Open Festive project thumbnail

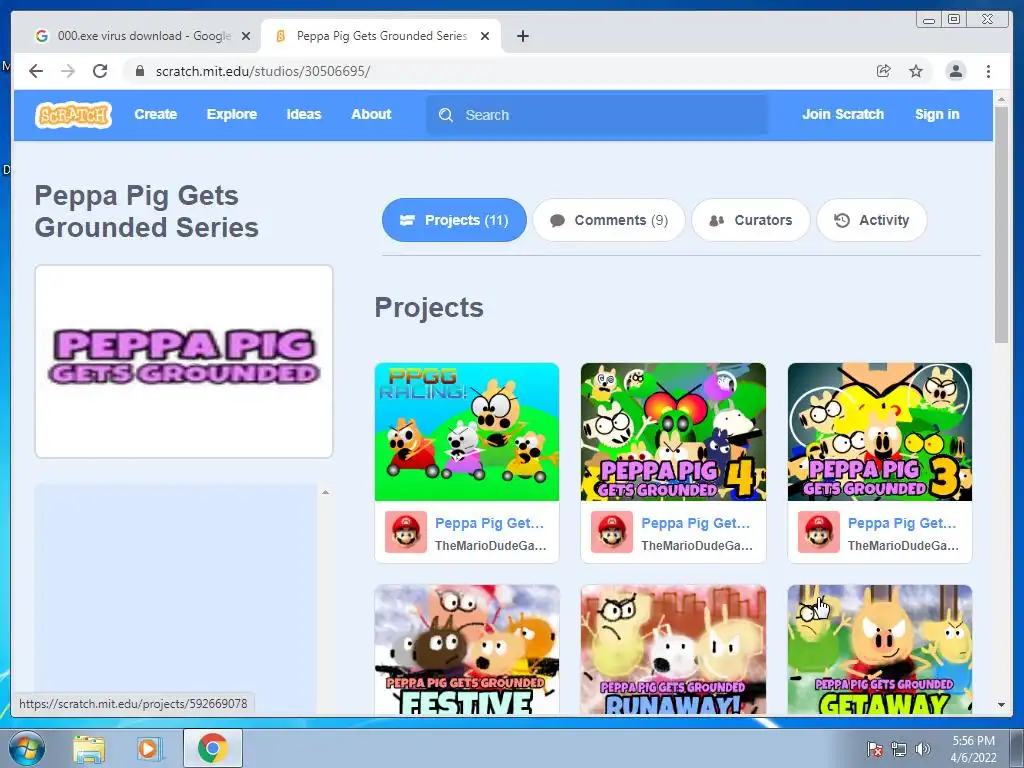coord(467,649)
